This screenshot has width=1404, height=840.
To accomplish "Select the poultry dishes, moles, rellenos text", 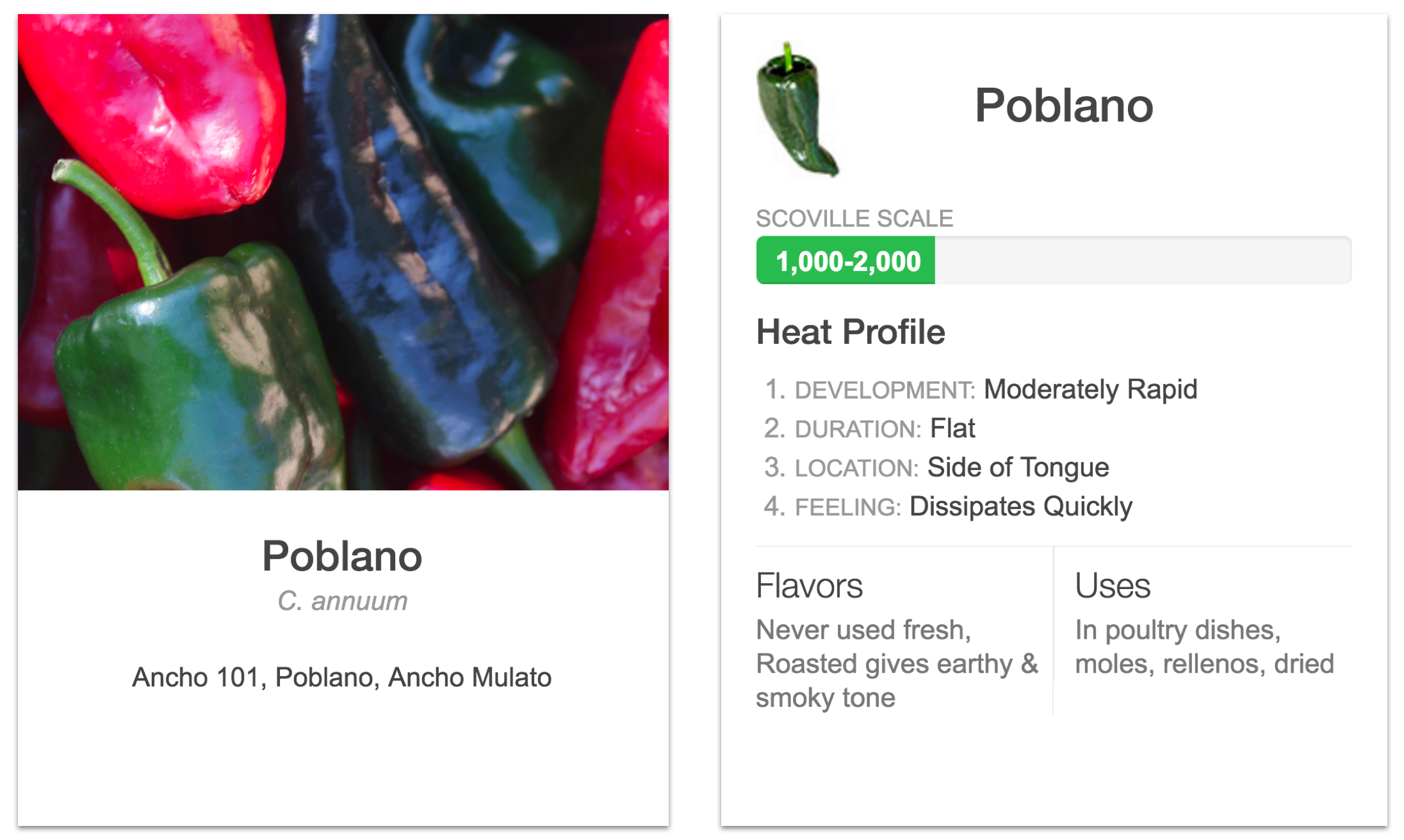I will 1204,647.
